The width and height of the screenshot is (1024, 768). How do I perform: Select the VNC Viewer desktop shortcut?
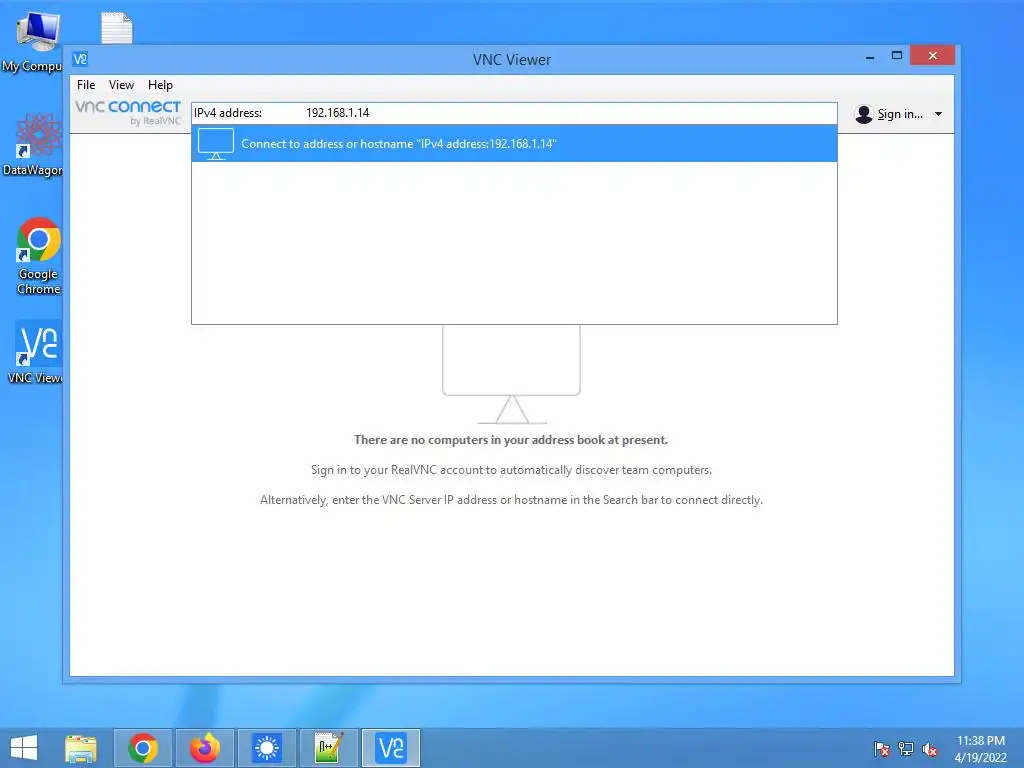[x=36, y=351]
